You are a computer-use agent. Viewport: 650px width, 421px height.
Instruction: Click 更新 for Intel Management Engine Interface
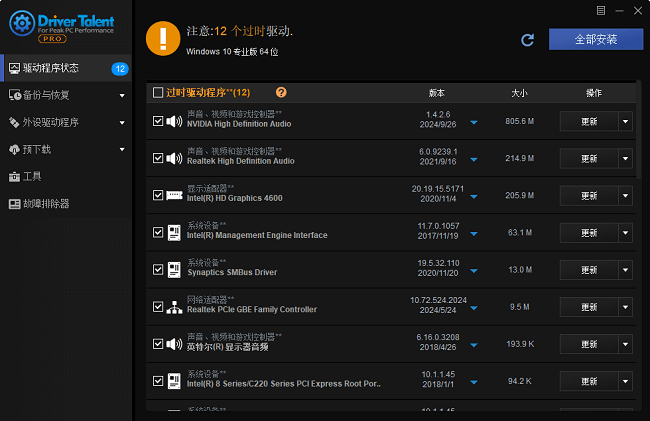click(x=589, y=233)
